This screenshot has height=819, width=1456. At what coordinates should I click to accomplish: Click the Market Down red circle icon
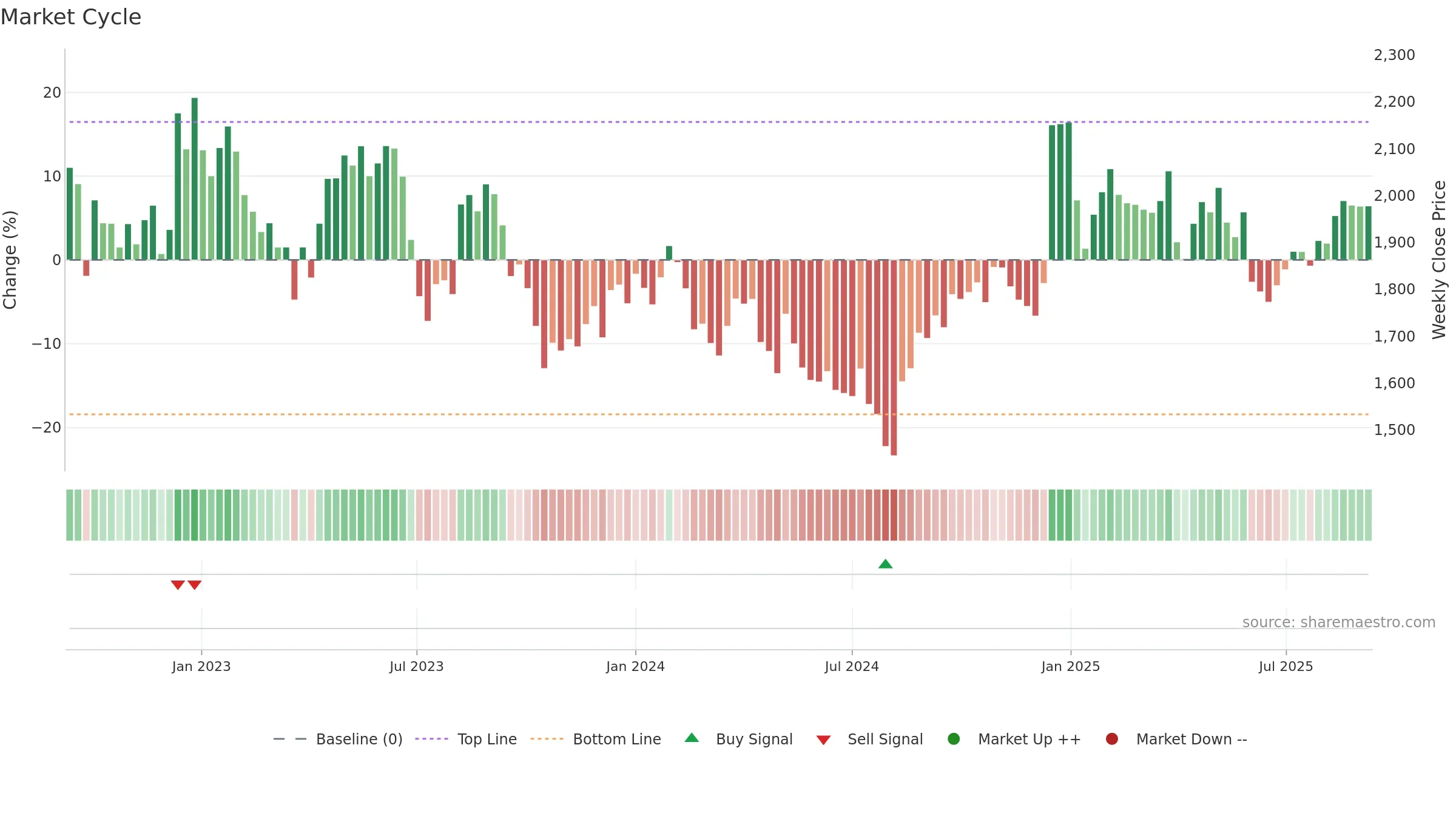click(x=1112, y=739)
